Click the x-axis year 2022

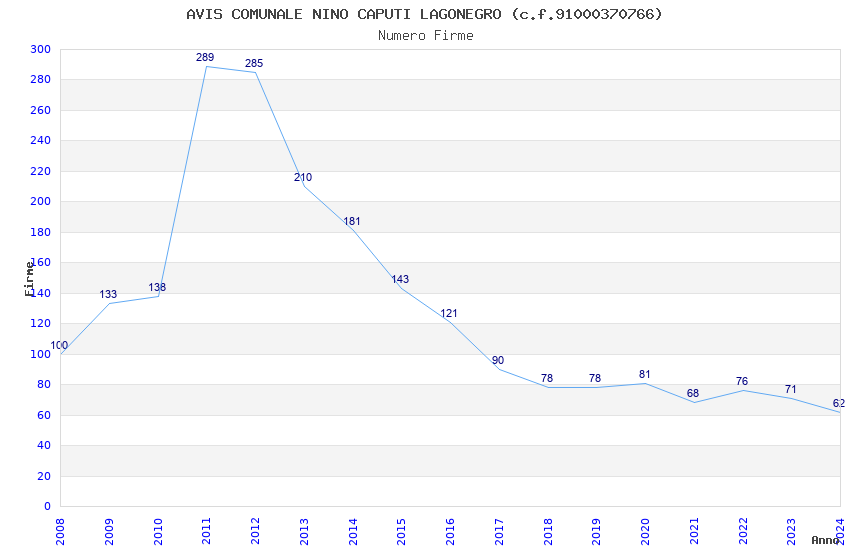tap(743, 531)
